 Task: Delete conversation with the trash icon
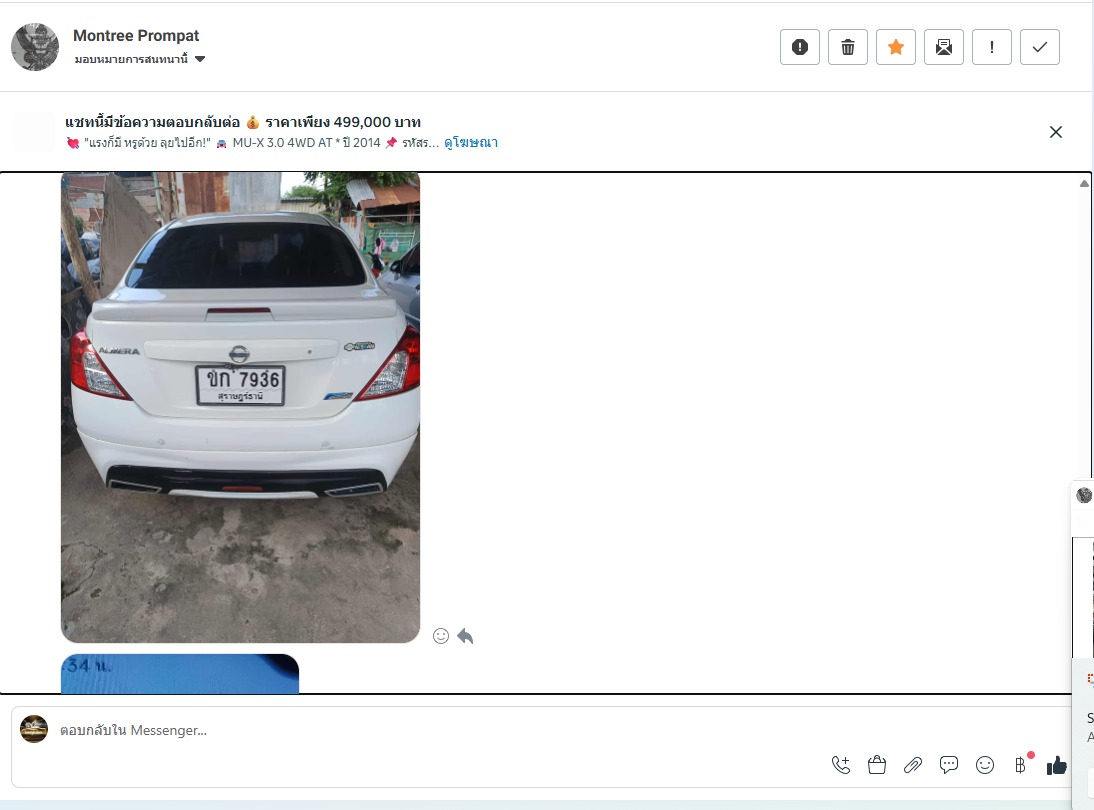(x=847, y=47)
